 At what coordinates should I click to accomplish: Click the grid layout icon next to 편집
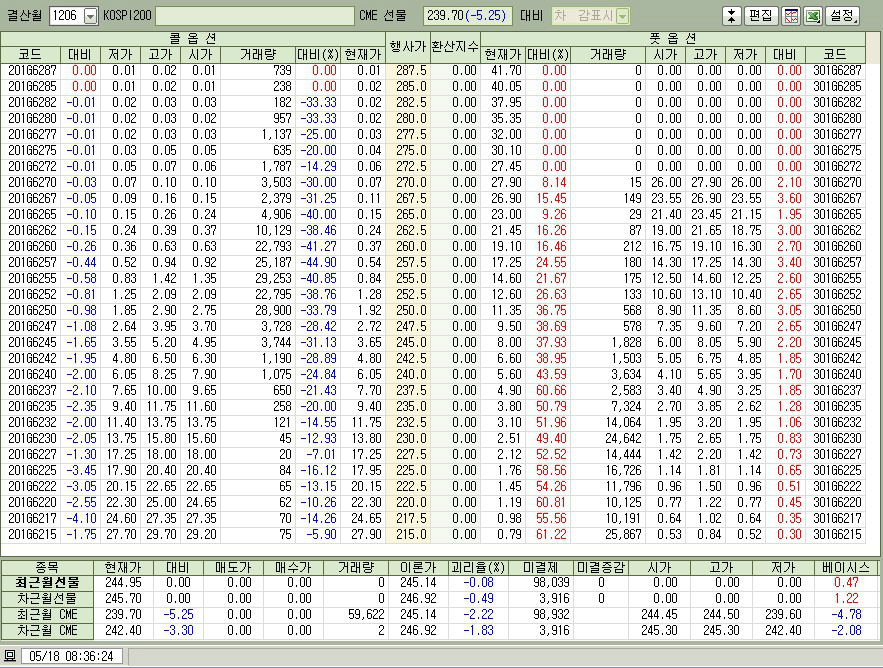790,16
